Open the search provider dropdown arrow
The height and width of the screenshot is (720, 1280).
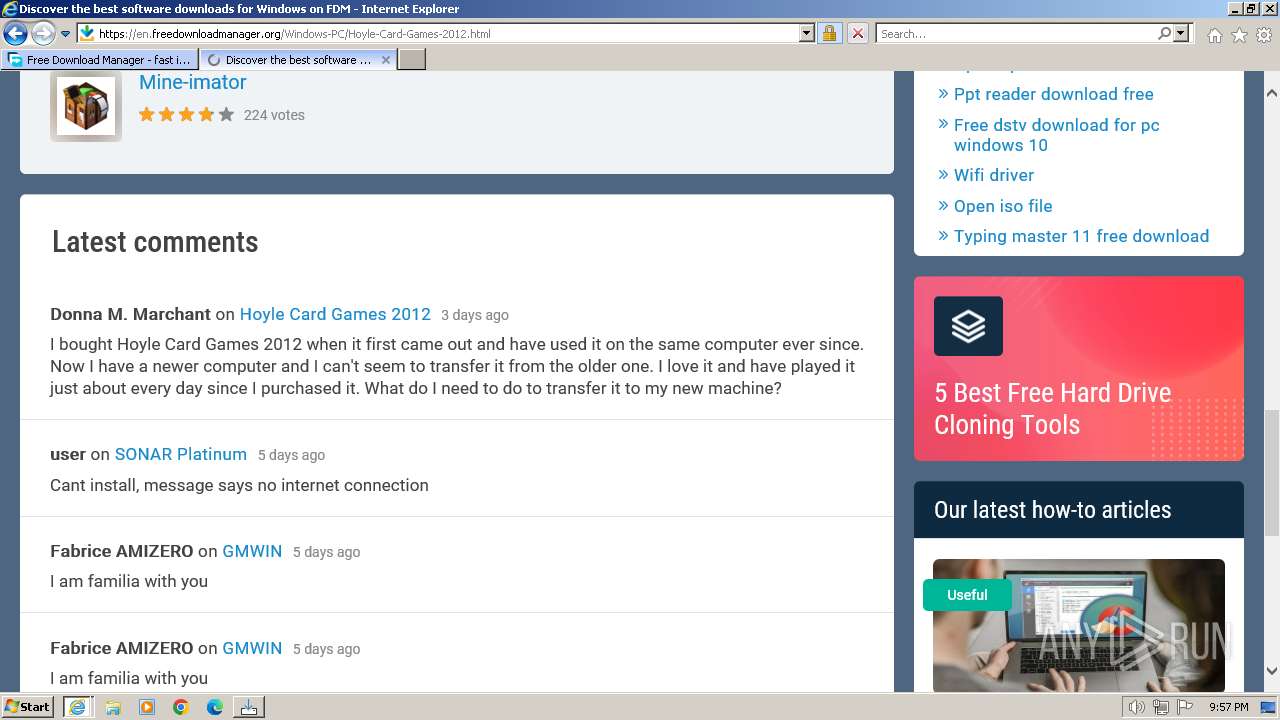[1181, 34]
